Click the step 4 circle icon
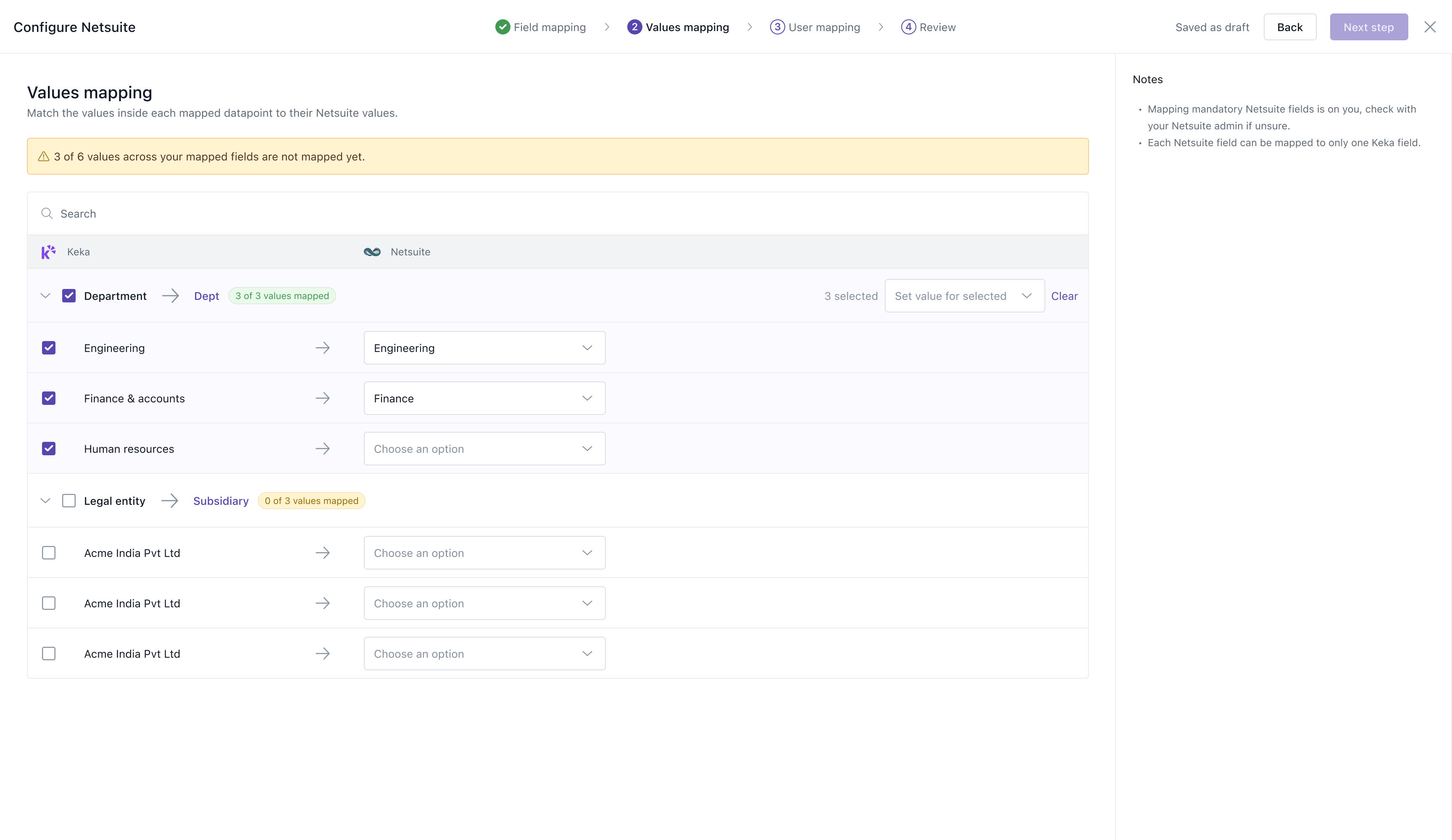 tap(908, 27)
